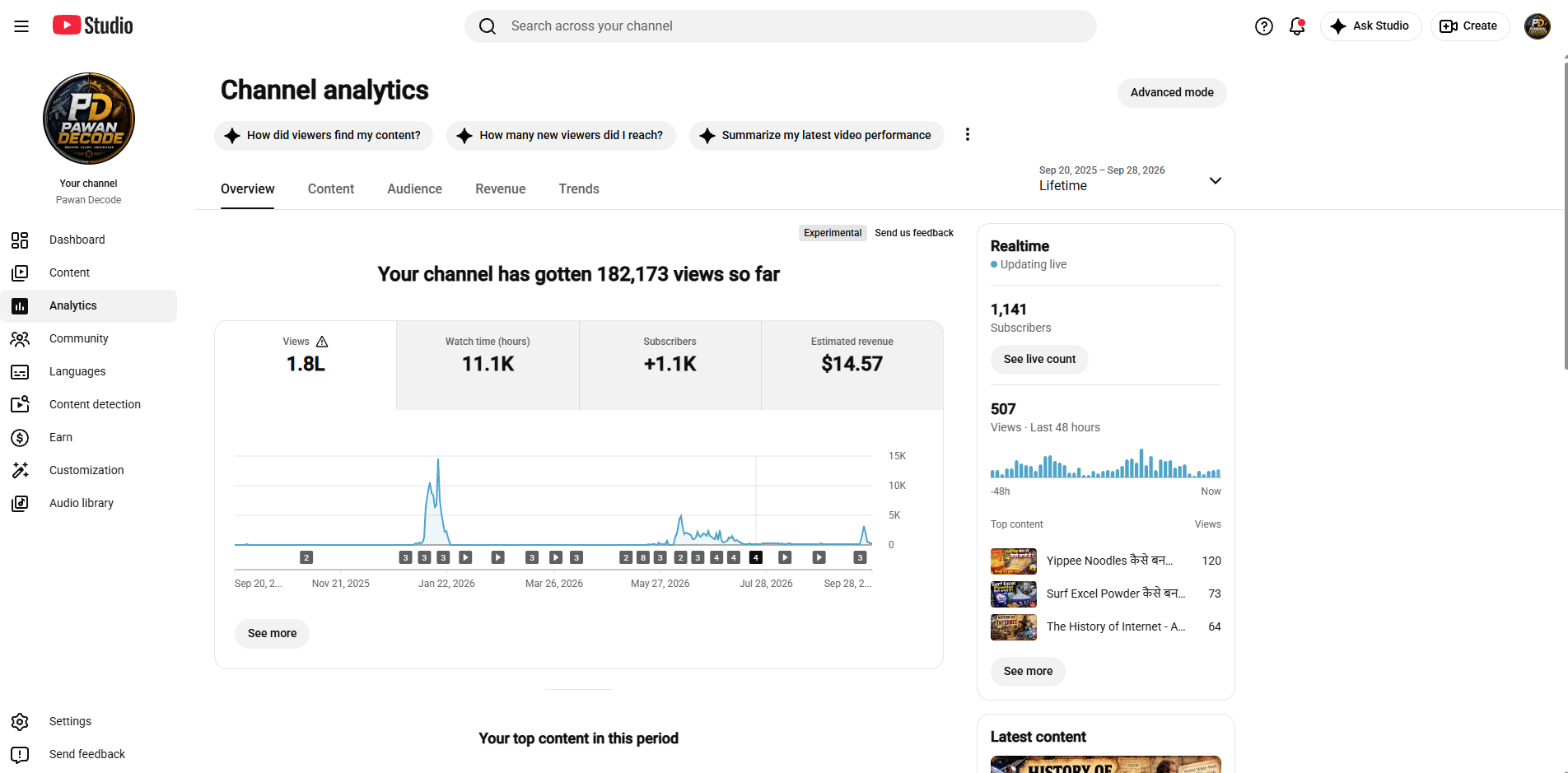The width and height of the screenshot is (1568, 773).
Task: Select the Estimated revenue card
Action: 852,365
